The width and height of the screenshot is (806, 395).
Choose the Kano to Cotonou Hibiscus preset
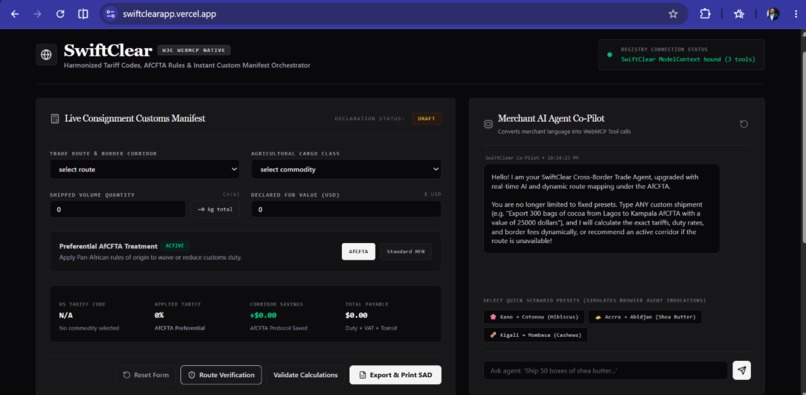(x=533, y=317)
